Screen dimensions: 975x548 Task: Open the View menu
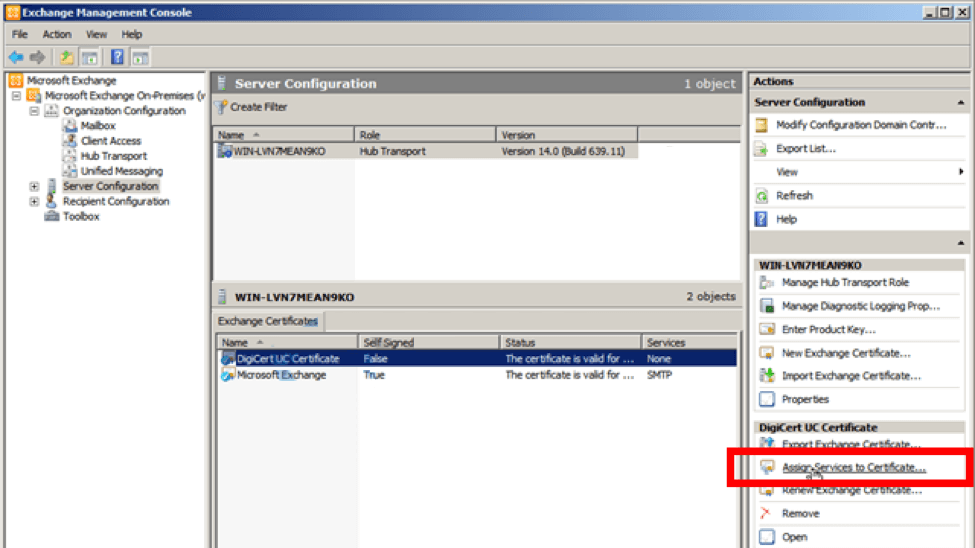(96, 34)
